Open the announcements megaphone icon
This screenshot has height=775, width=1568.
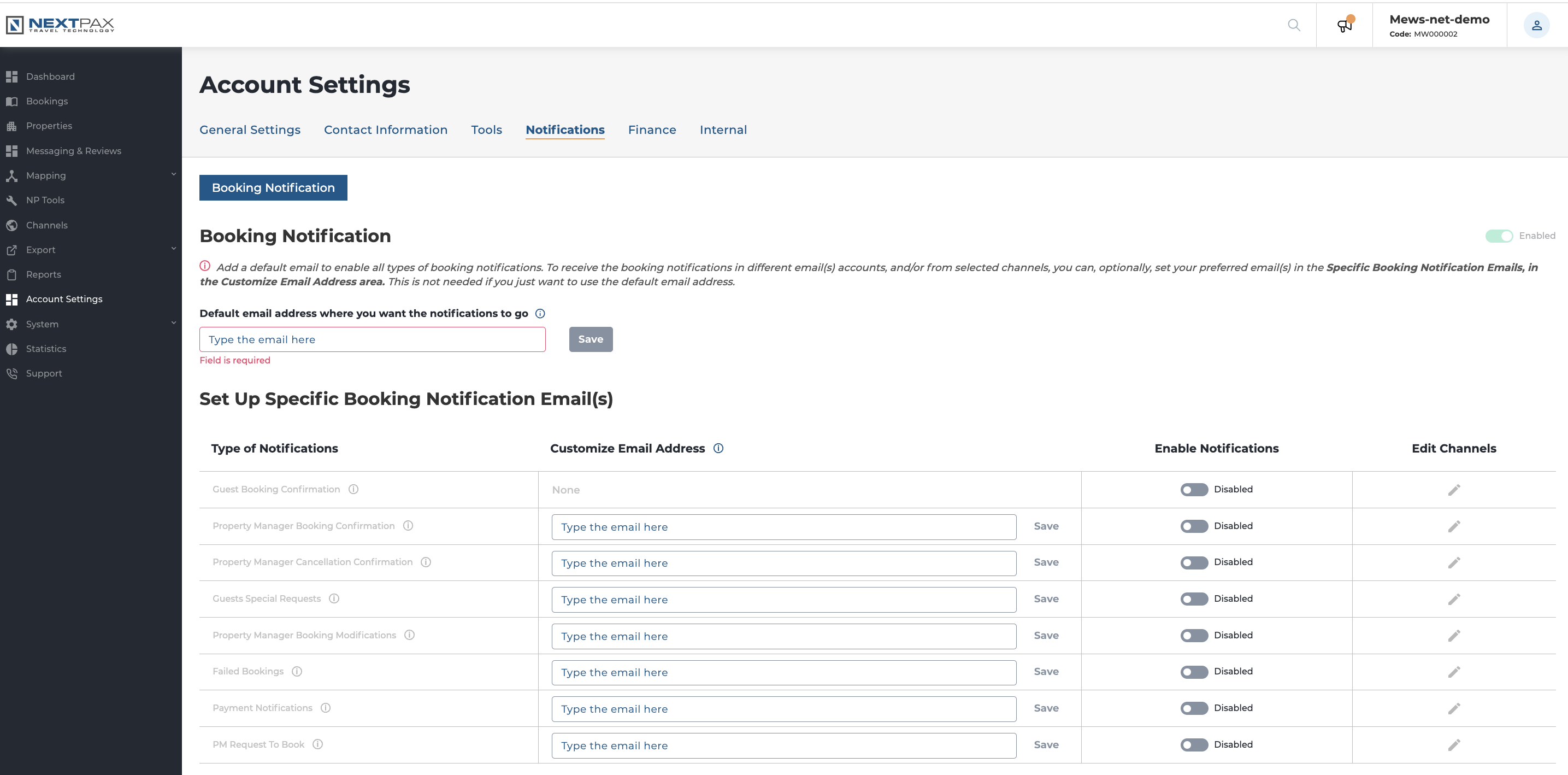point(1345,25)
